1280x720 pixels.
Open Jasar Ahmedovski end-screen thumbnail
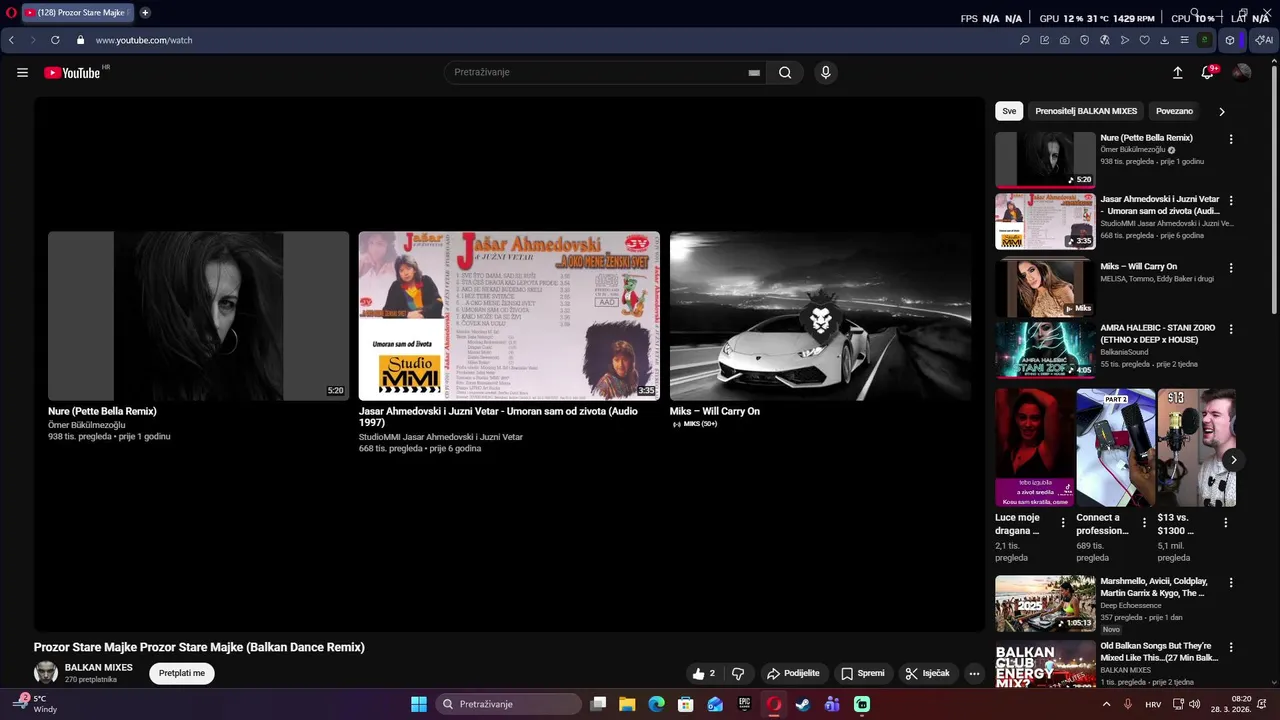tap(509, 316)
